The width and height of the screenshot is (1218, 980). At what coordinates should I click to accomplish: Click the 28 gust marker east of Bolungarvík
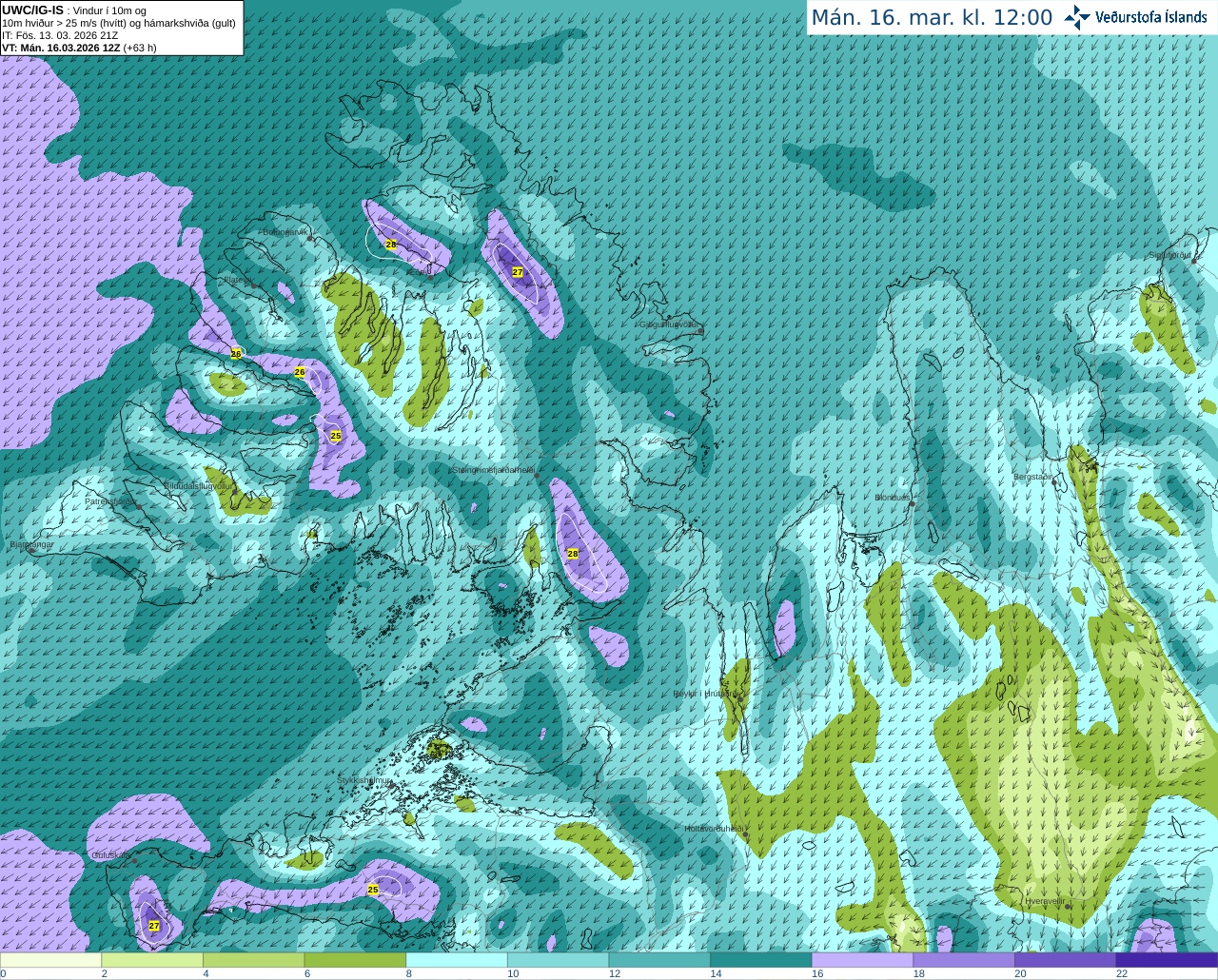390,245
